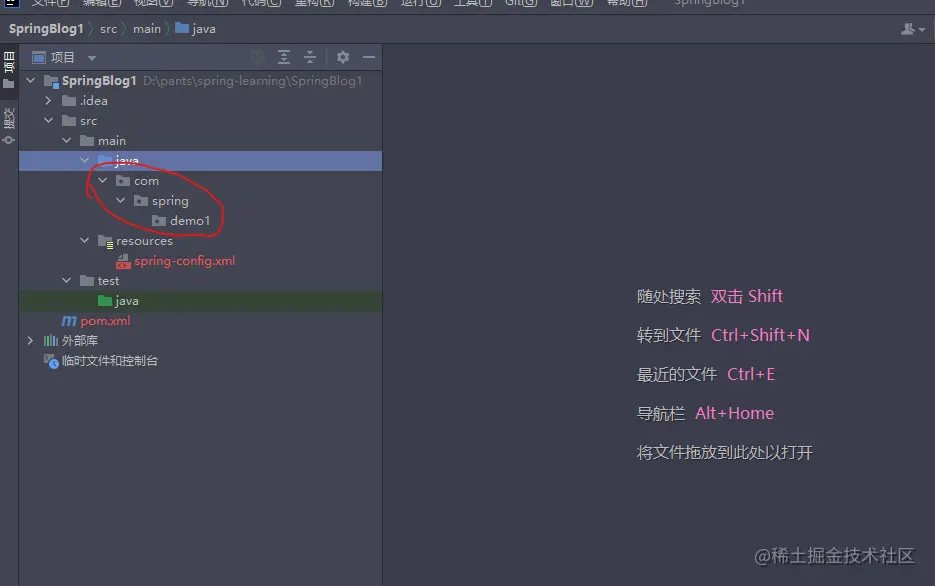Click the demo1 package icon
This screenshot has width=935, height=586.
tap(159, 221)
